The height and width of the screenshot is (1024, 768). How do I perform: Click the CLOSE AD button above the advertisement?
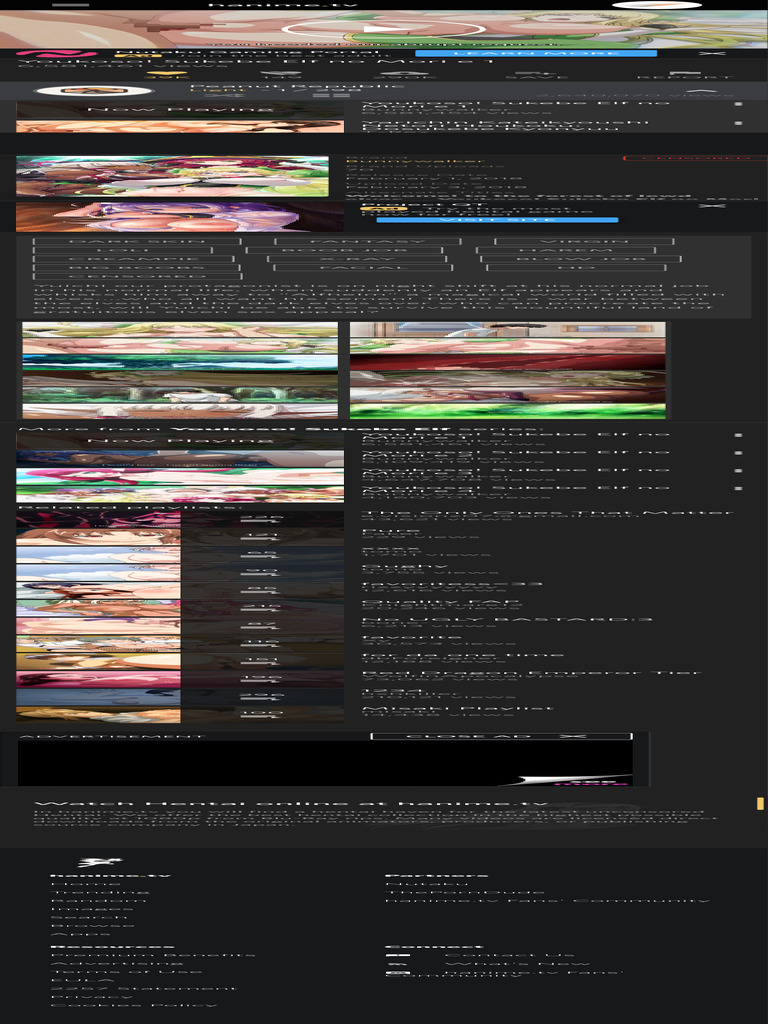tap(502, 736)
